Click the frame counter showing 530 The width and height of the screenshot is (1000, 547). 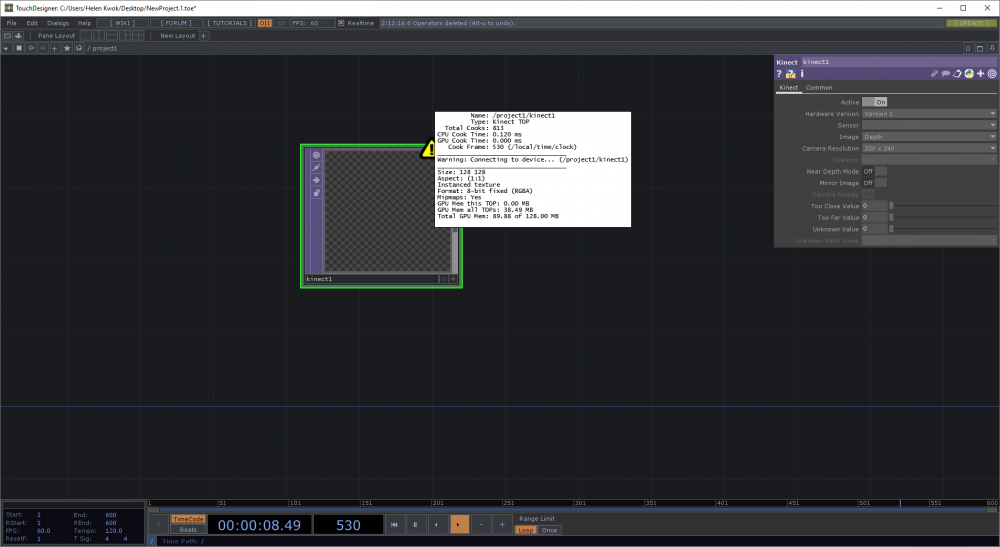348,525
